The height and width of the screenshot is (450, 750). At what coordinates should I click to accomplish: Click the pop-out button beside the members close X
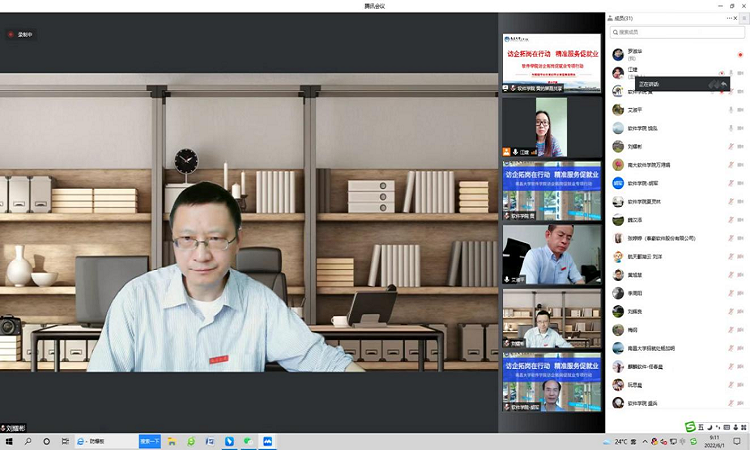[x=745, y=18]
